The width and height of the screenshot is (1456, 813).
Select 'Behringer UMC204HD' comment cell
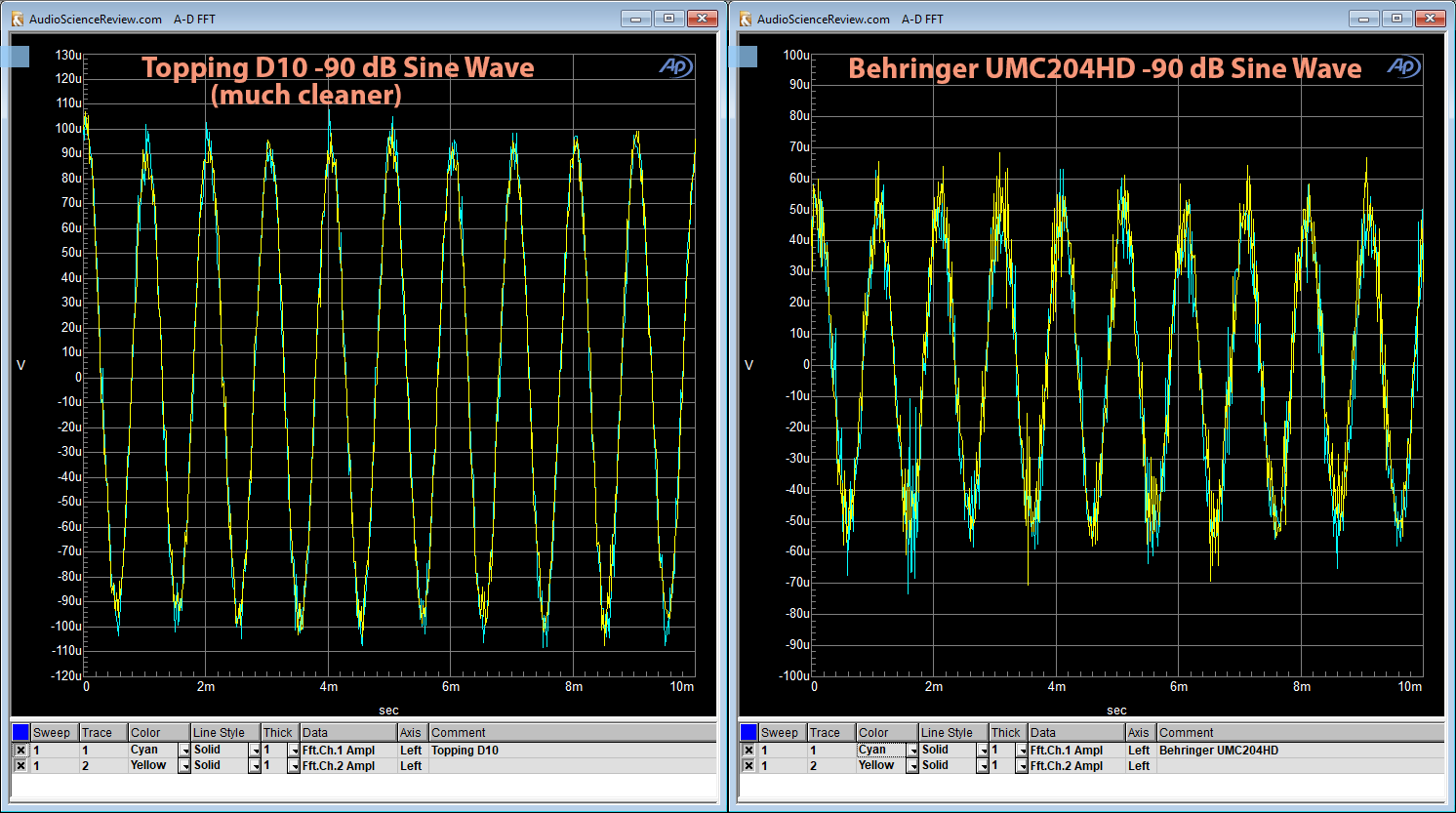1301,751
